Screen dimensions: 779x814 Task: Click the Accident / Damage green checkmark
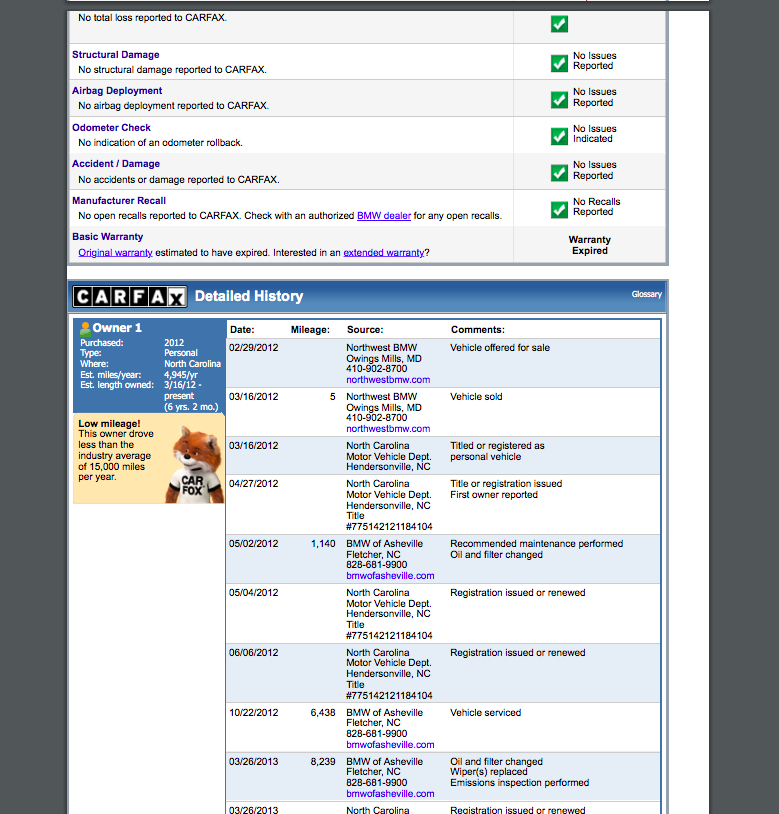point(559,172)
